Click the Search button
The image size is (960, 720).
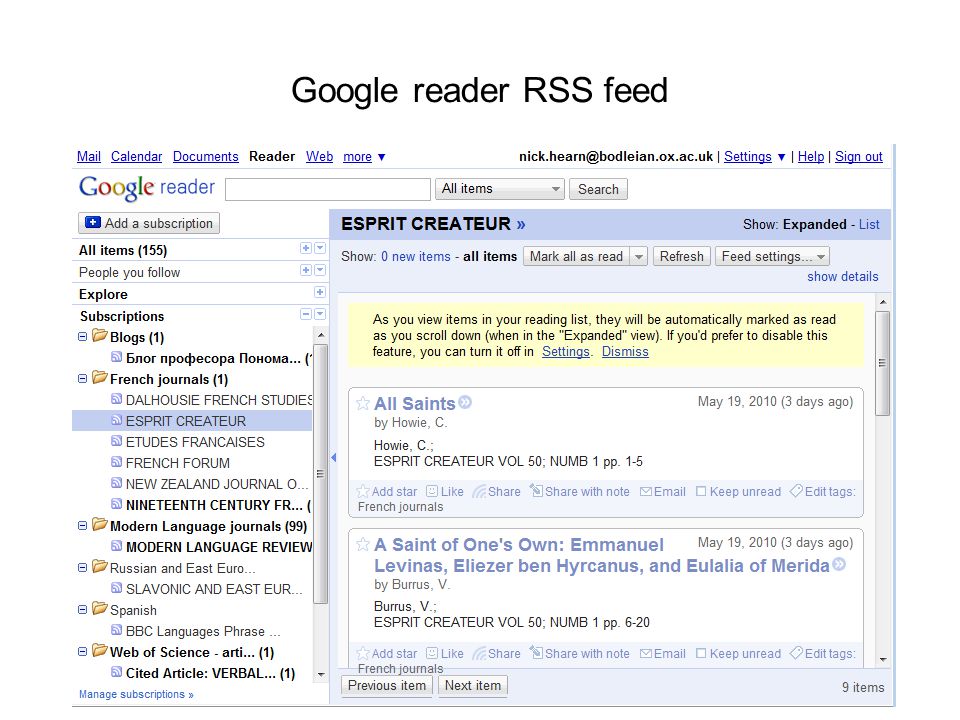tap(598, 189)
